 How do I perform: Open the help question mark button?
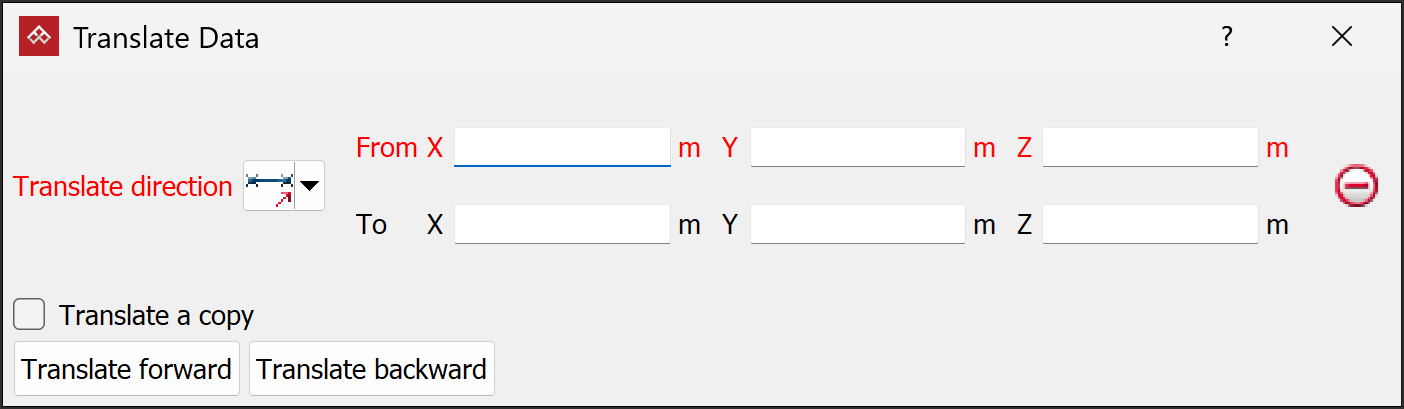click(x=1227, y=37)
